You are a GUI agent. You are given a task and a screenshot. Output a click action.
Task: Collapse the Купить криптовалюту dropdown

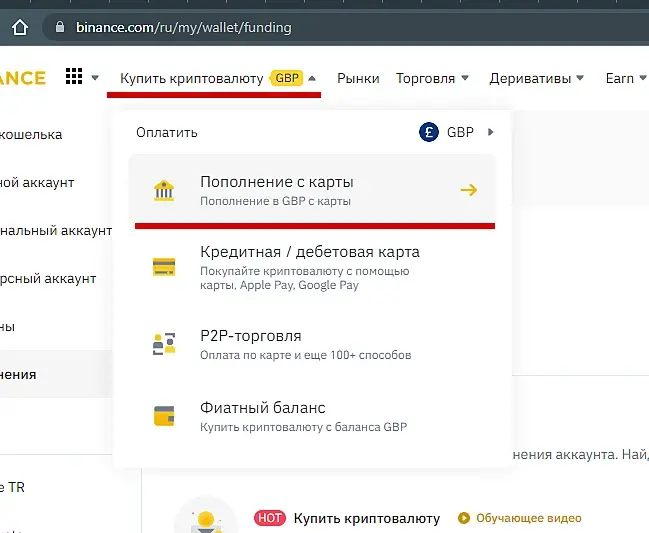coord(312,78)
